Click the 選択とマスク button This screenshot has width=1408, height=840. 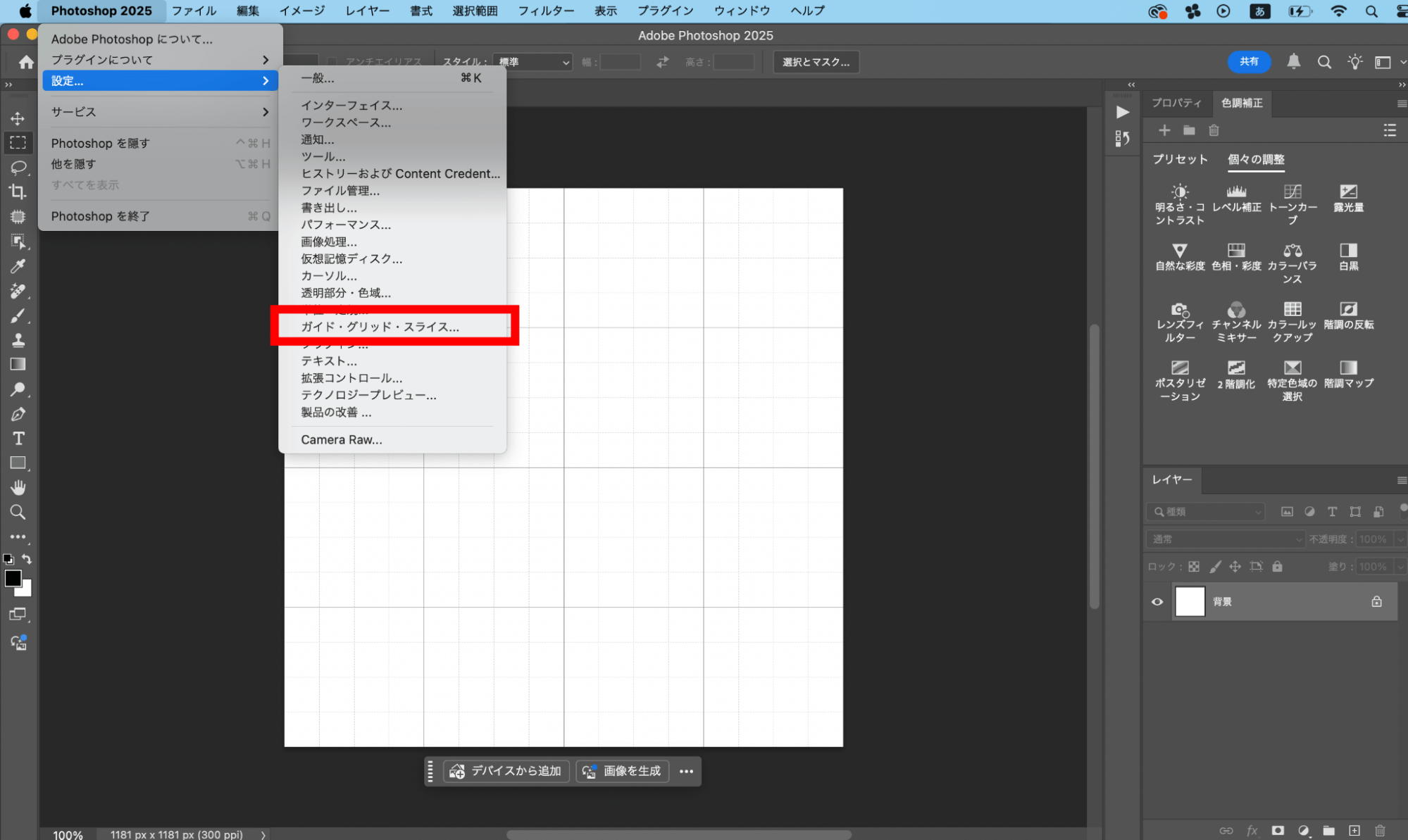click(816, 62)
